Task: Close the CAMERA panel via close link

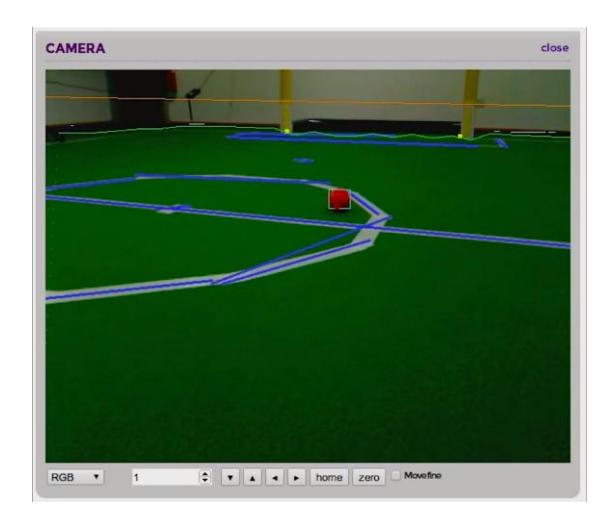Action: point(554,48)
